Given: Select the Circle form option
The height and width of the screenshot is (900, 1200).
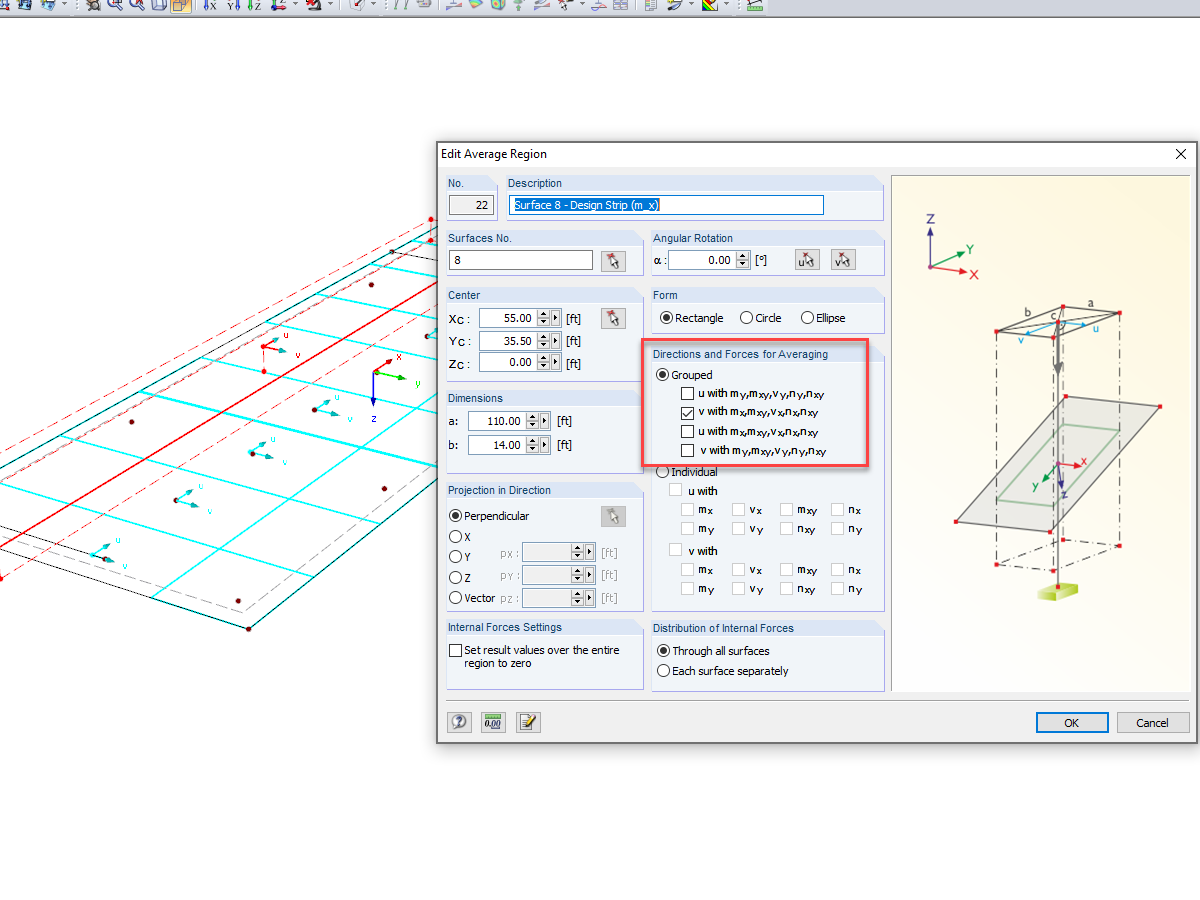Looking at the screenshot, I should [x=746, y=318].
